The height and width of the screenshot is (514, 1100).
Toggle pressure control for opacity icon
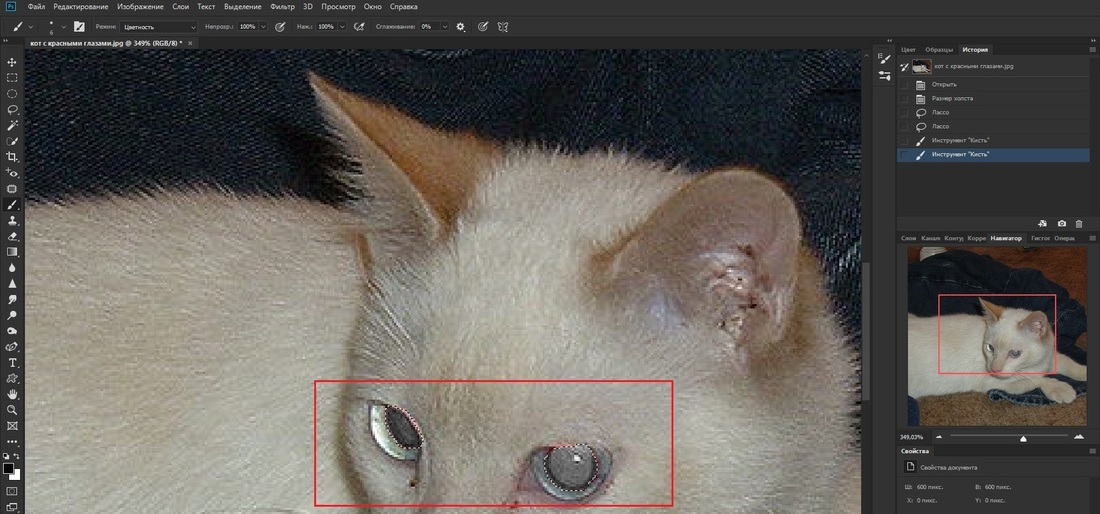click(279, 26)
